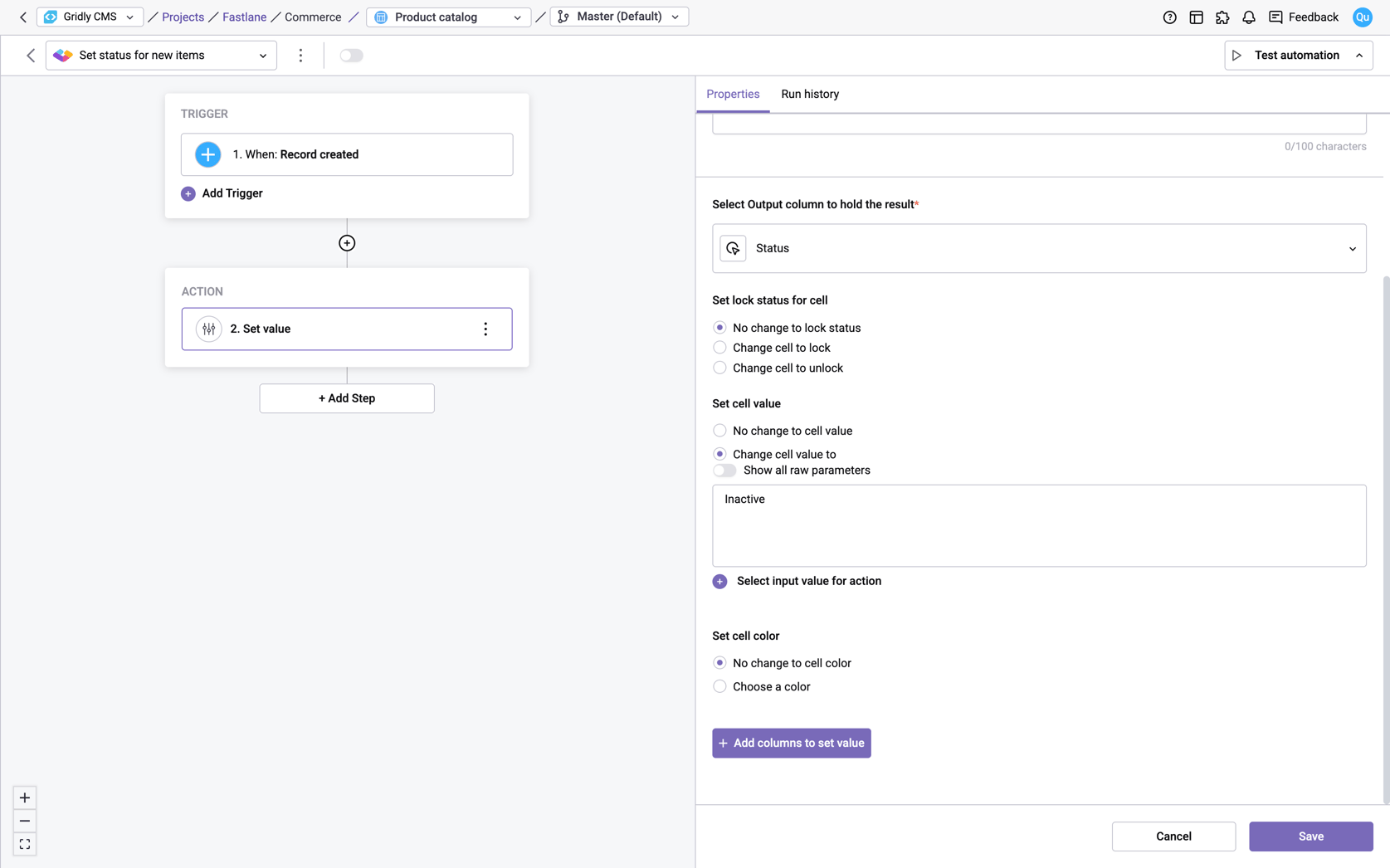The width and height of the screenshot is (1390, 868).
Task: Fit the canvas to screen icon
Action: tap(25, 844)
